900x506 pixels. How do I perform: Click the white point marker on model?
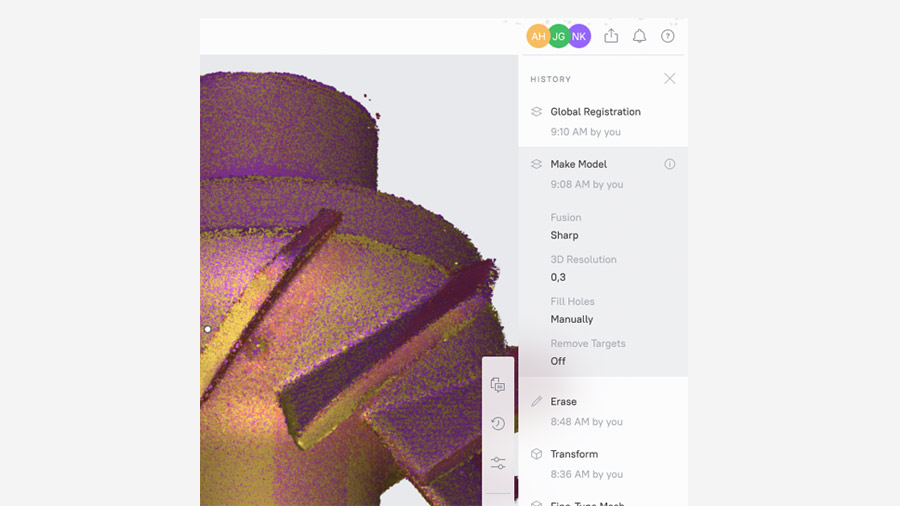[207, 329]
